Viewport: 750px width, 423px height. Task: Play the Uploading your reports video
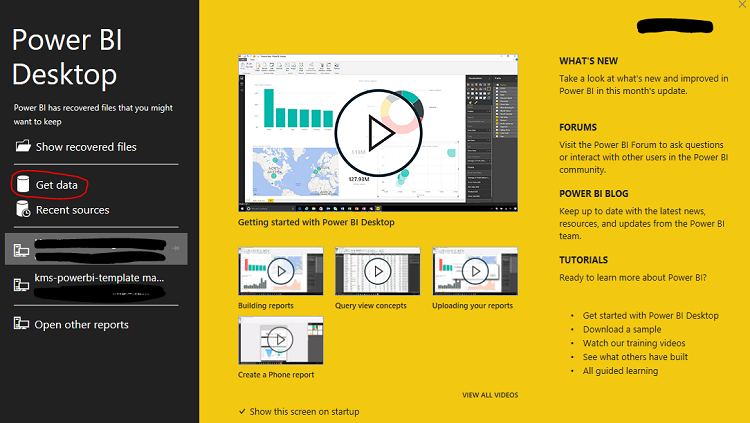click(475, 271)
